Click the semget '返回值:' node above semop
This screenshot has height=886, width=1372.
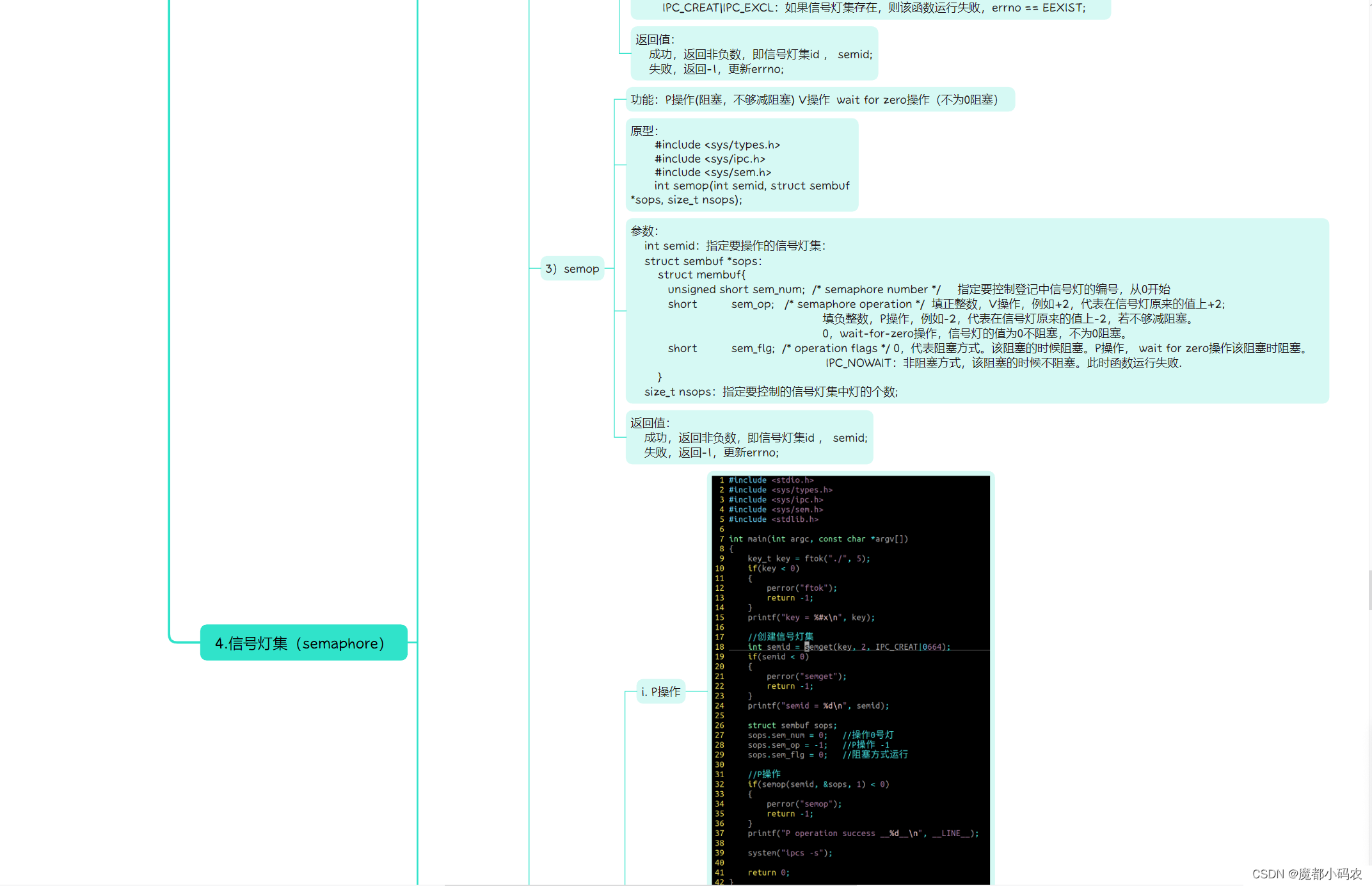754,54
